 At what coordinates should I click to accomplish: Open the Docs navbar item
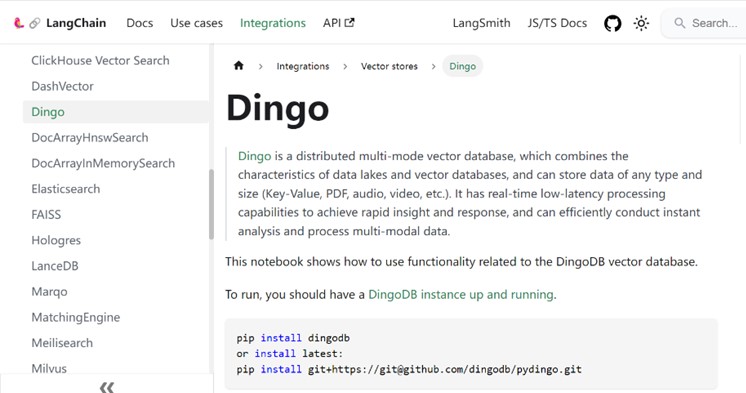point(139,23)
